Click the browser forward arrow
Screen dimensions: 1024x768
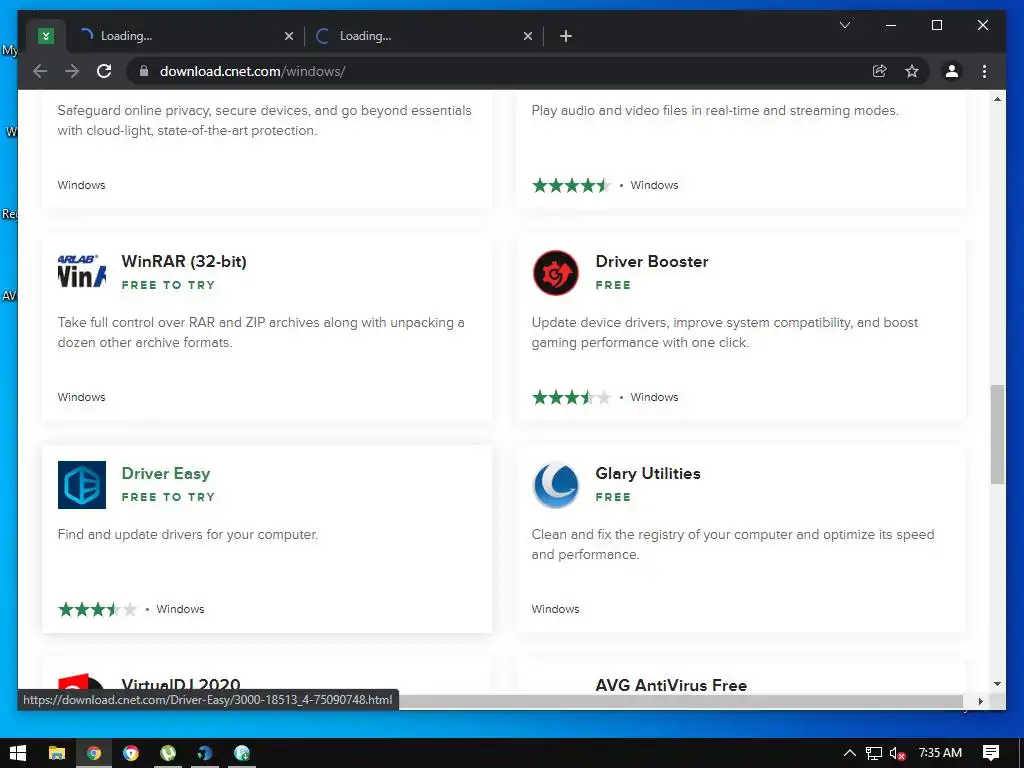pyautogui.click(x=72, y=71)
